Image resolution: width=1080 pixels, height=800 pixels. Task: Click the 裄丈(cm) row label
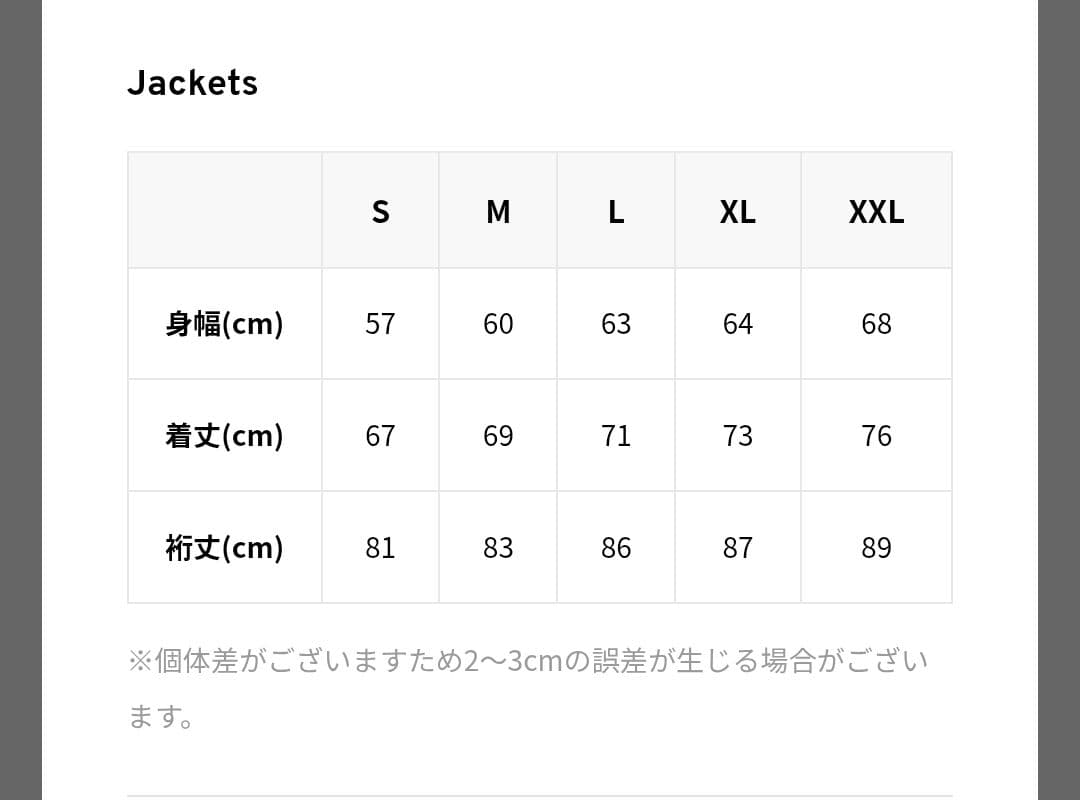[224, 548]
